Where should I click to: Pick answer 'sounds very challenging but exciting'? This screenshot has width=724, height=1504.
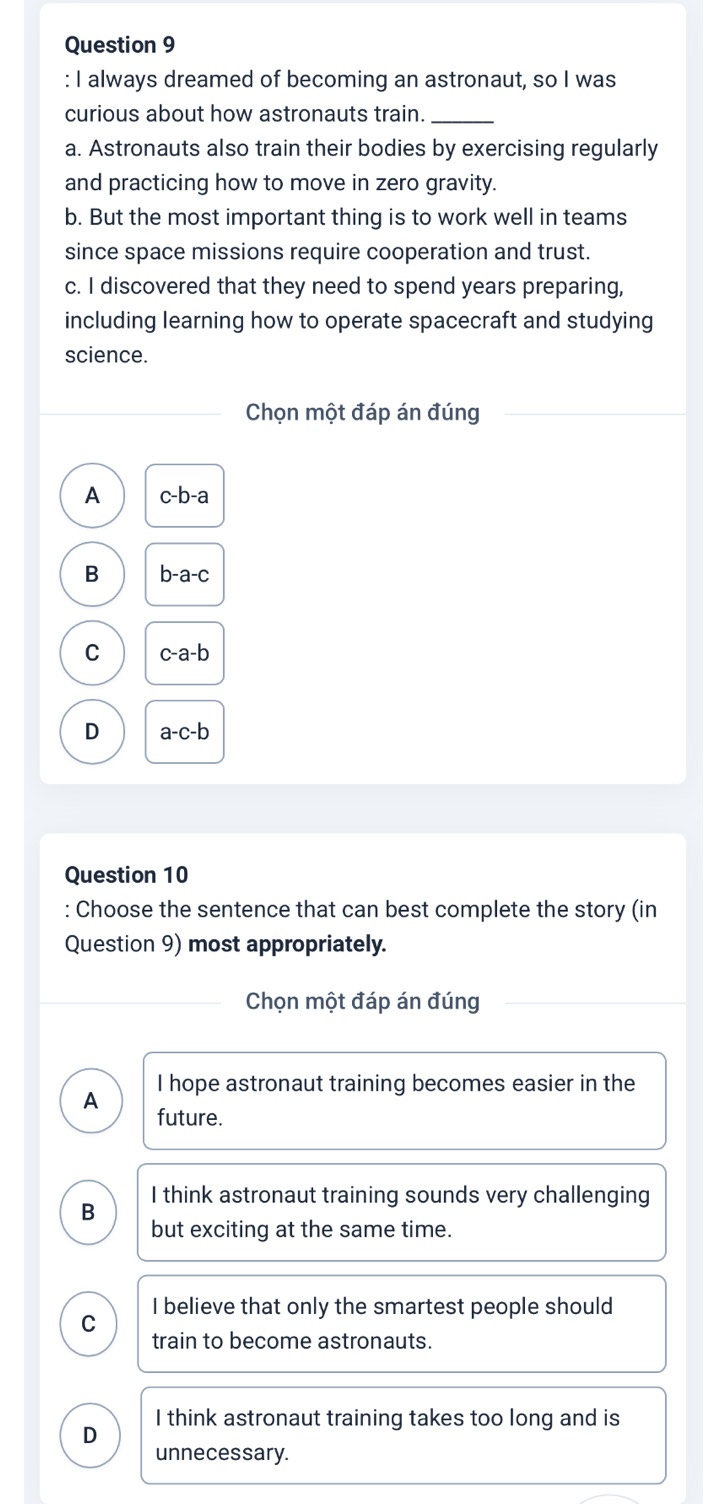(402, 1212)
